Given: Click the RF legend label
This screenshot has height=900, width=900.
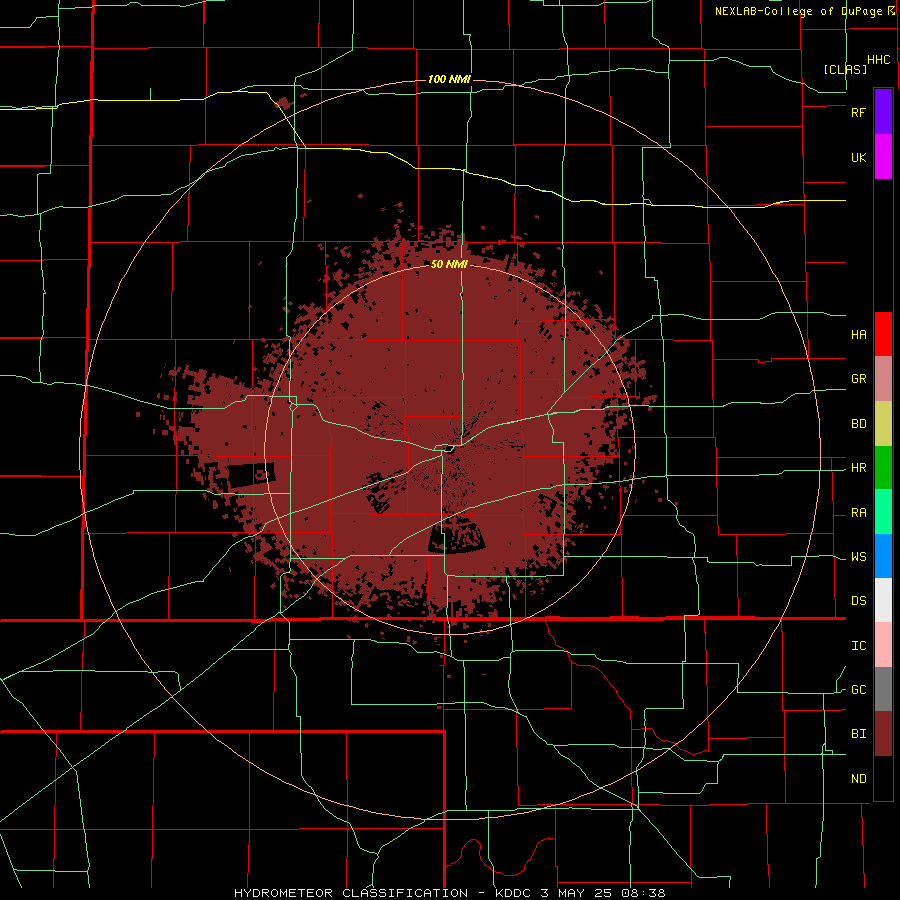Looking at the screenshot, I should point(858,112).
